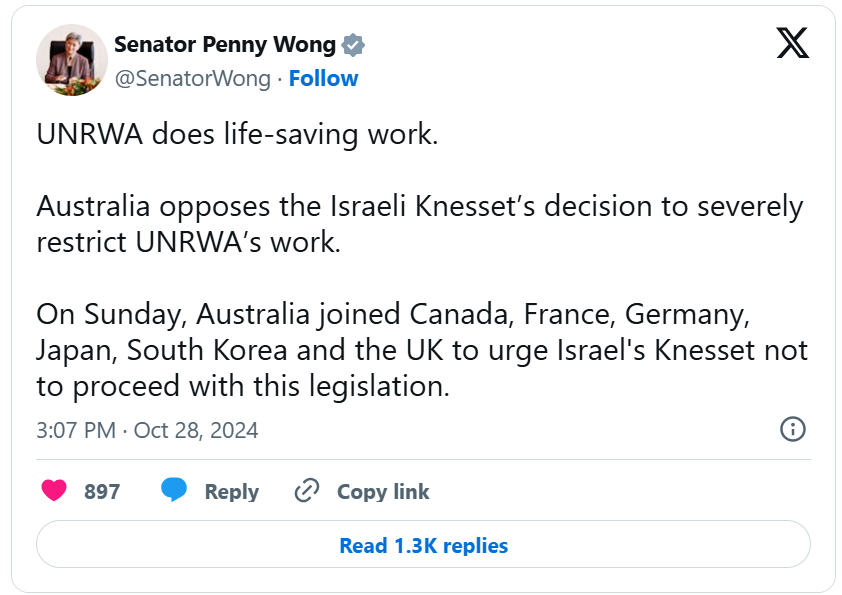Click the line starting 'restrict UNRWA's work'
Screen dimensions: 842x595
coord(189,242)
